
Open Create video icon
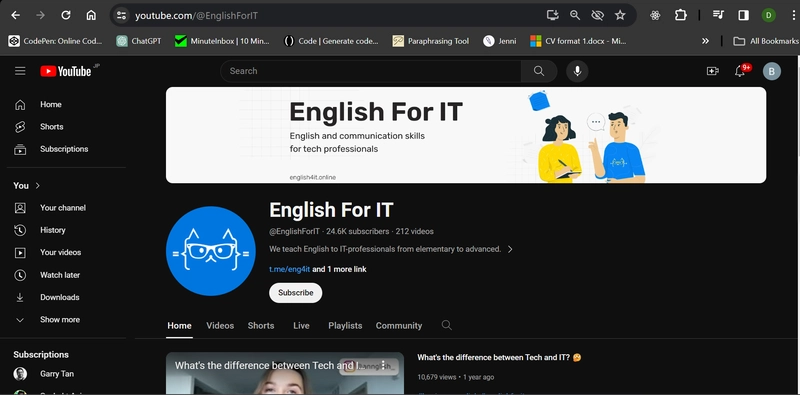click(x=713, y=71)
